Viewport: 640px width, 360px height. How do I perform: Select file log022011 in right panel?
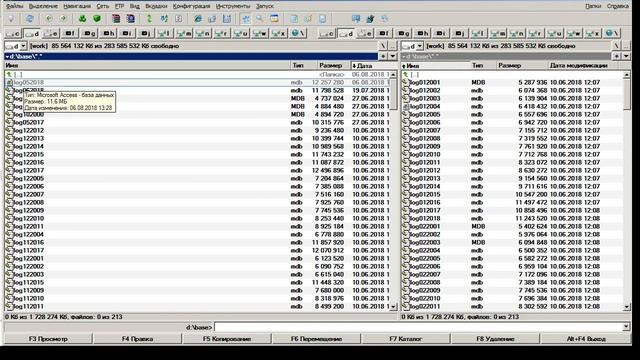pos(512,306)
